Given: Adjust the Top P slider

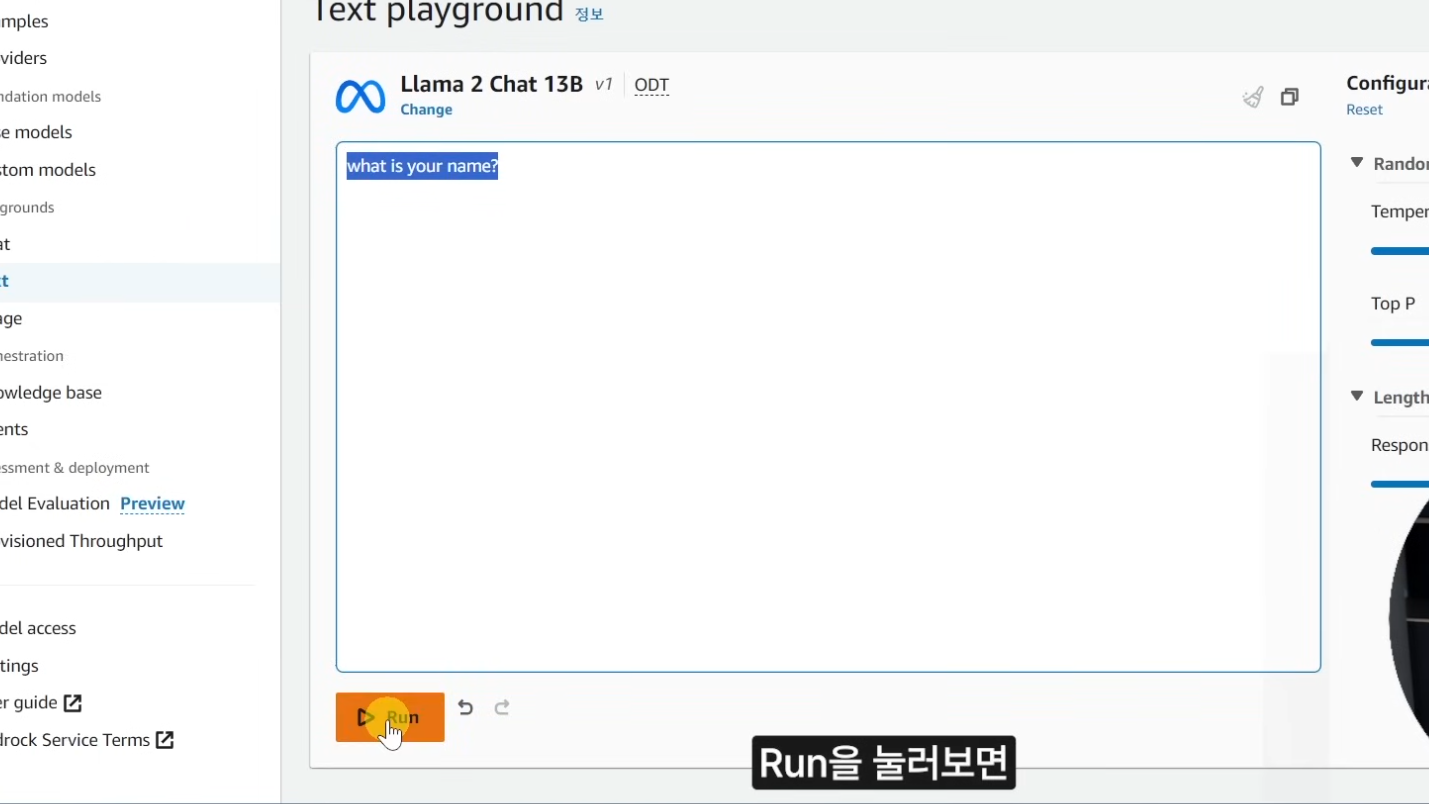Looking at the screenshot, I should pyautogui.click(x=1399, y=342).
